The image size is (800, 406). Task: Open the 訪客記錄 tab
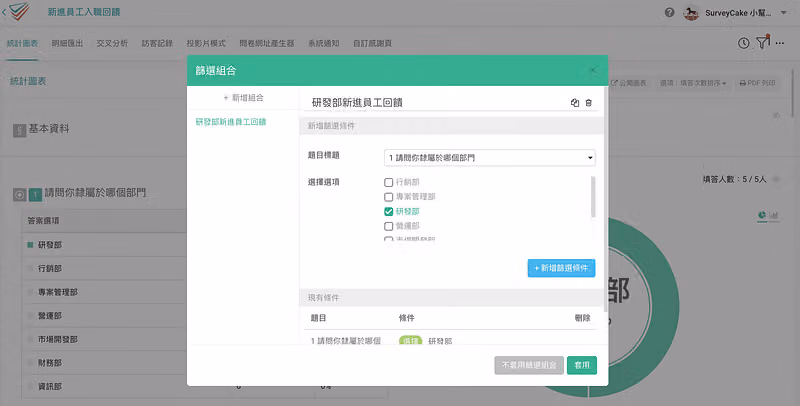pyautogui.click(x=157, y=43)
